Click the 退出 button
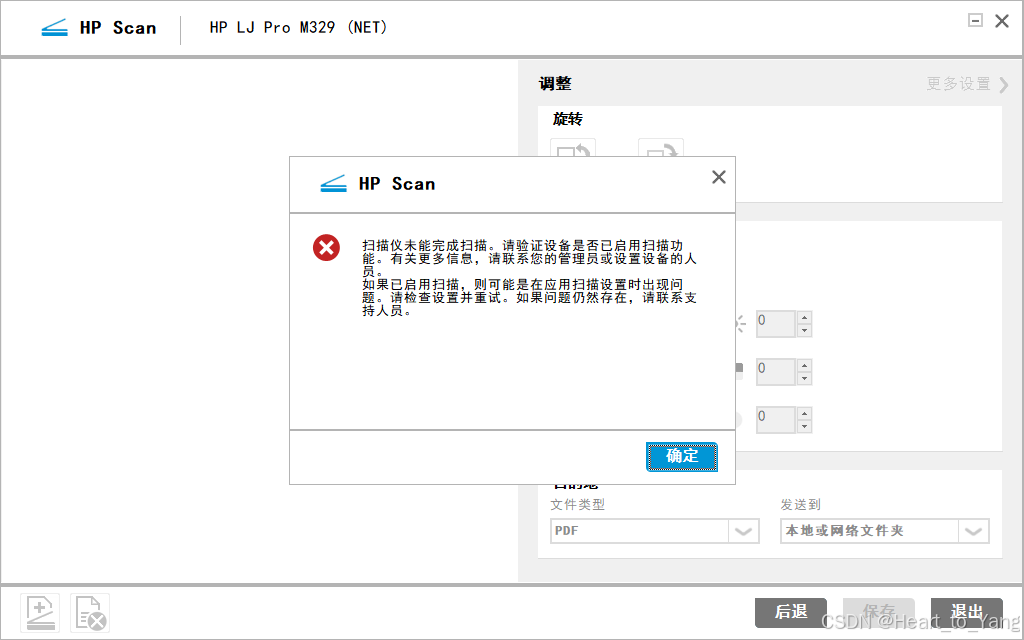This screenshot has height=640, width=1024. coord(967,612)
